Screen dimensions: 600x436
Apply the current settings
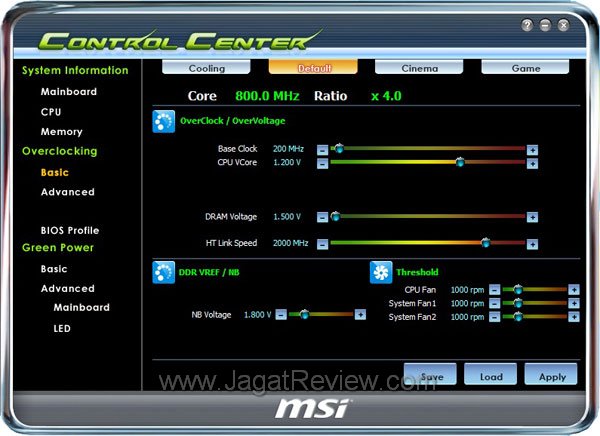click(x=551, y=374)
